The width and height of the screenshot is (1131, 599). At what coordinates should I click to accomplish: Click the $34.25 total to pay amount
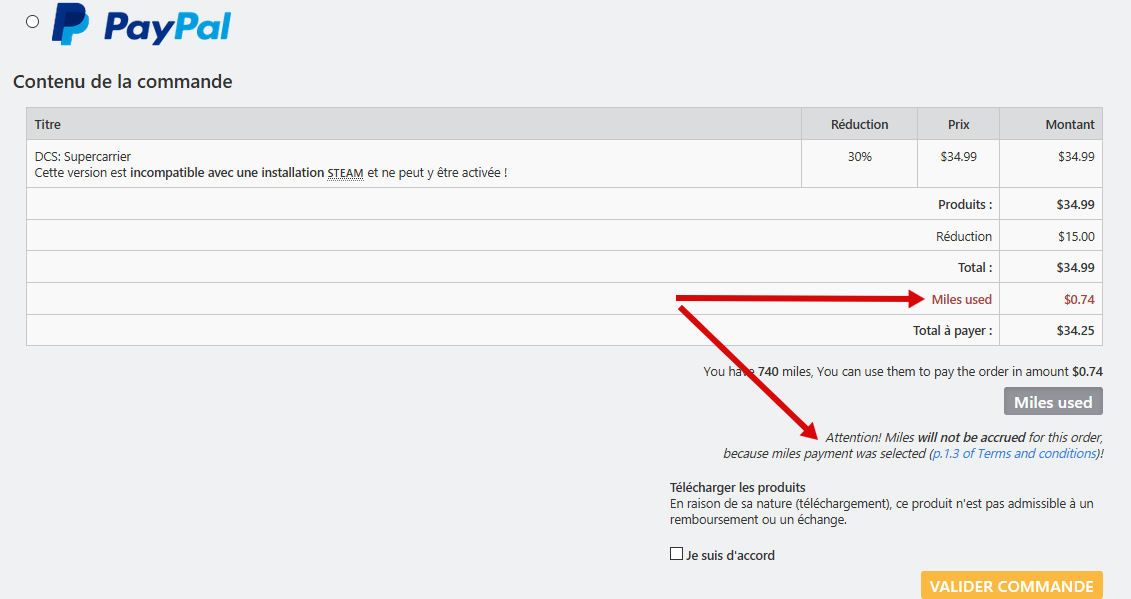tap(1075, 330)
